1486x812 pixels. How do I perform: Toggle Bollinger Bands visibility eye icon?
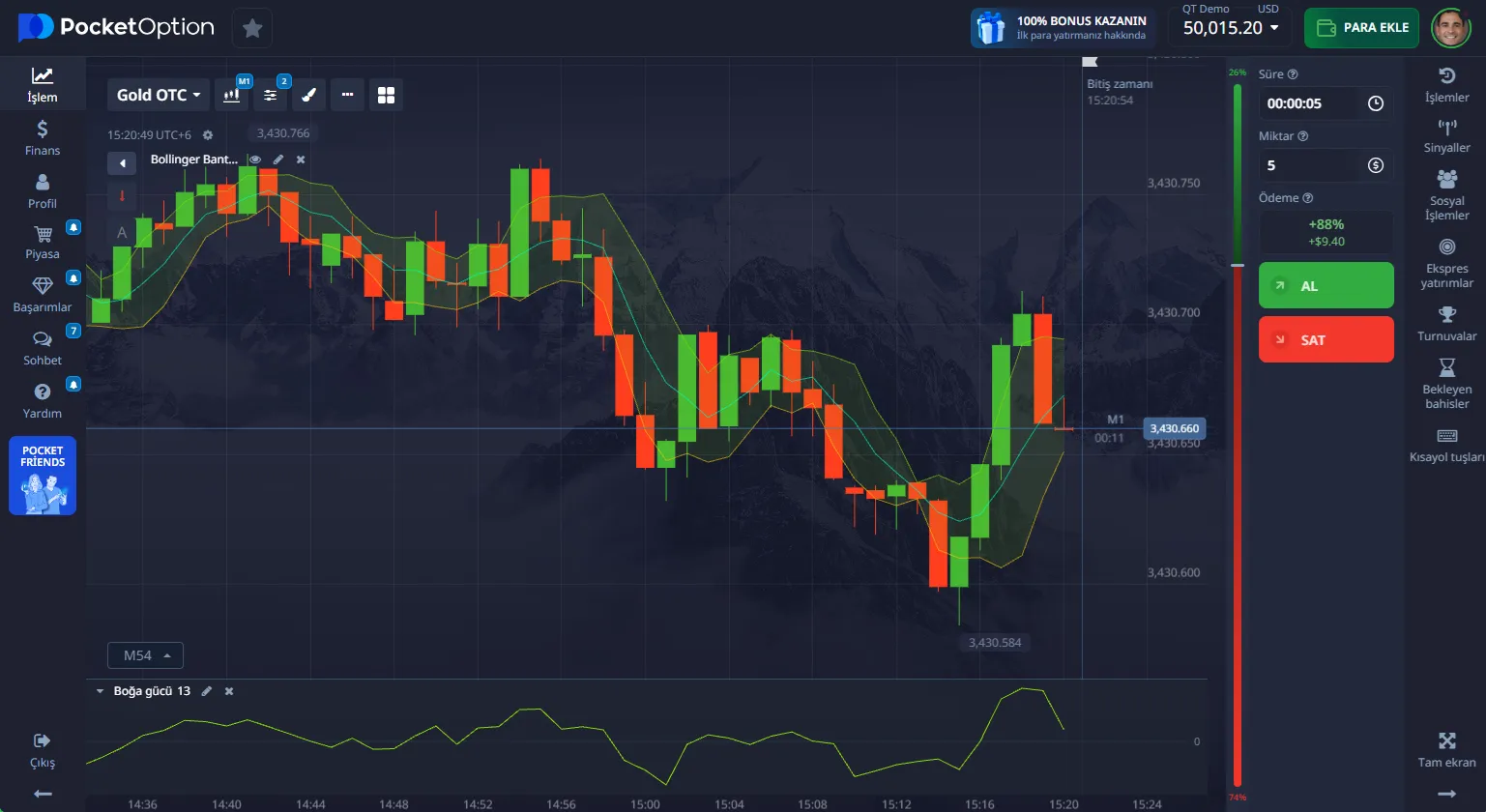[256, 159]
